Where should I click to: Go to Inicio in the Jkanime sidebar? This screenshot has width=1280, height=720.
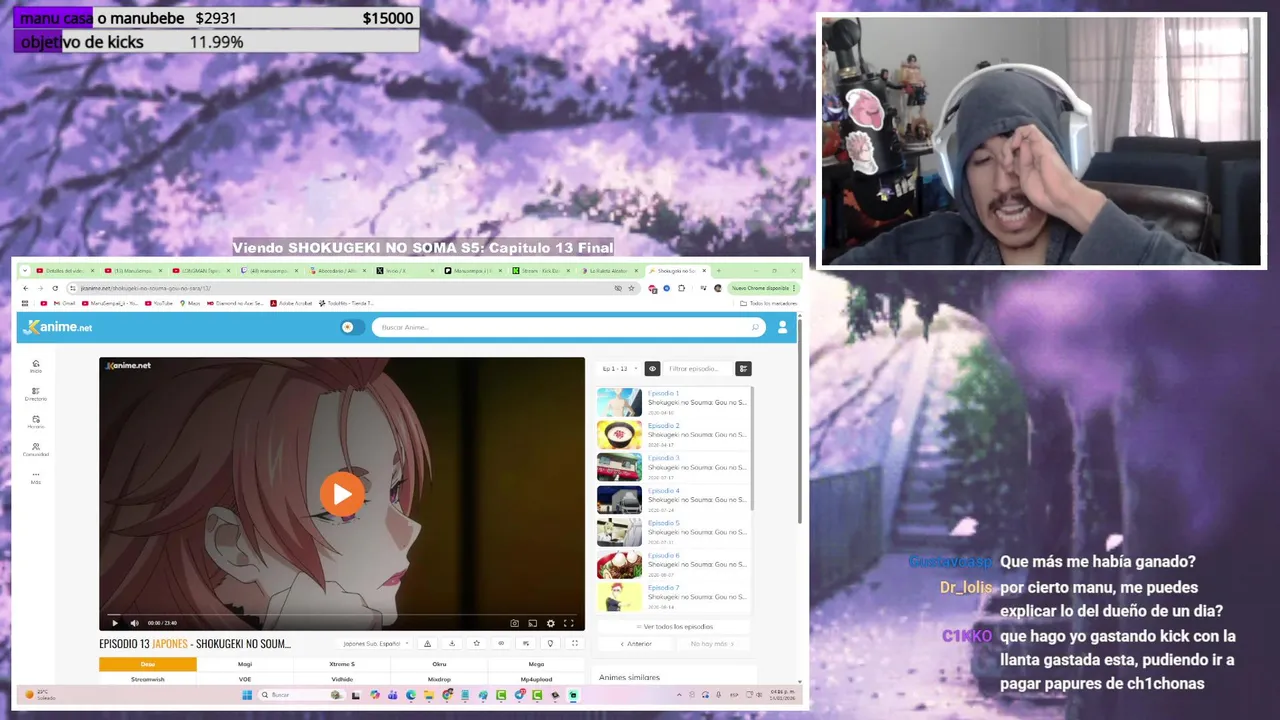(x=36, y=366)
